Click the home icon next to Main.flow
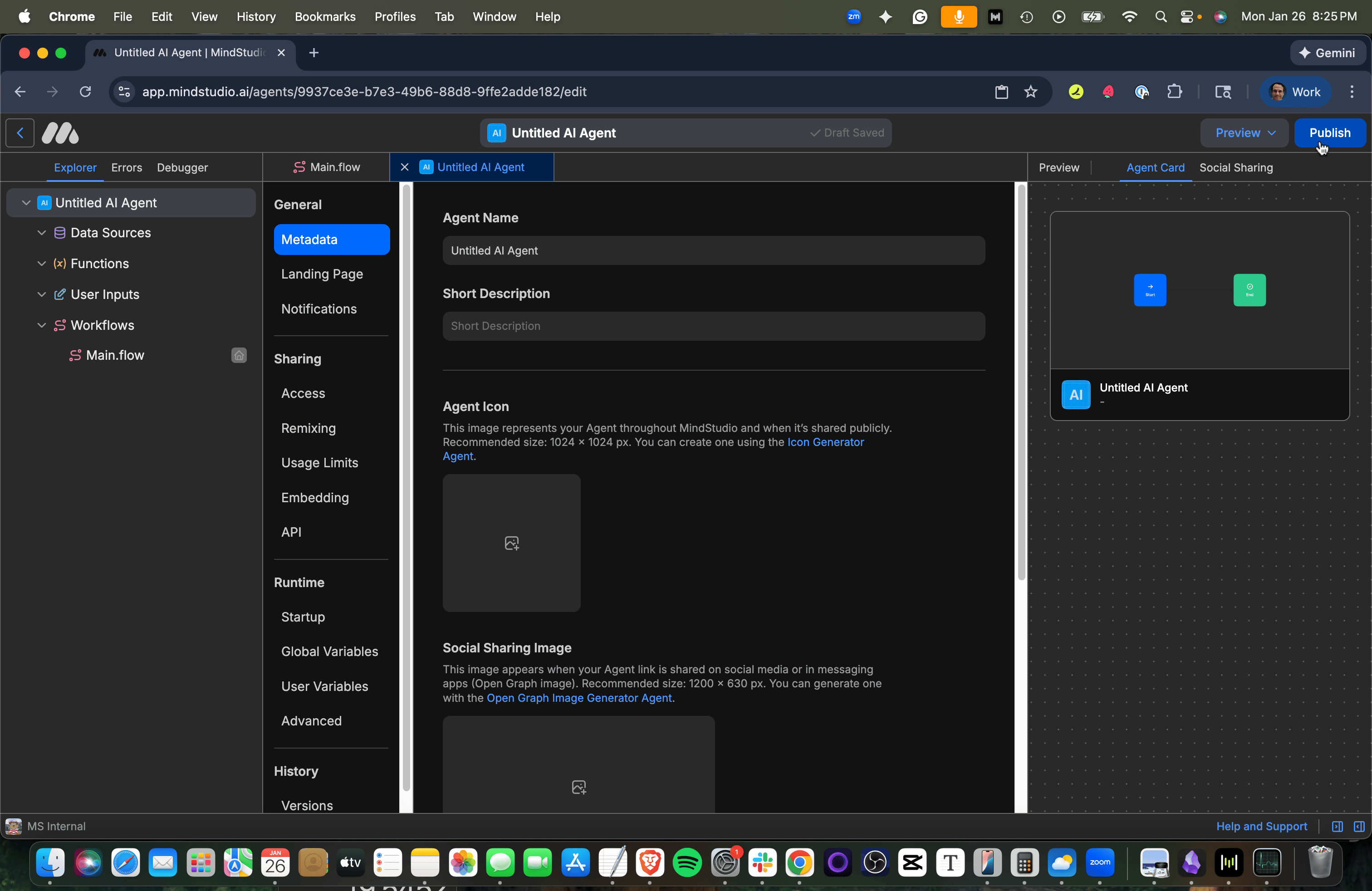1372x891 pixels. point(239,355)
